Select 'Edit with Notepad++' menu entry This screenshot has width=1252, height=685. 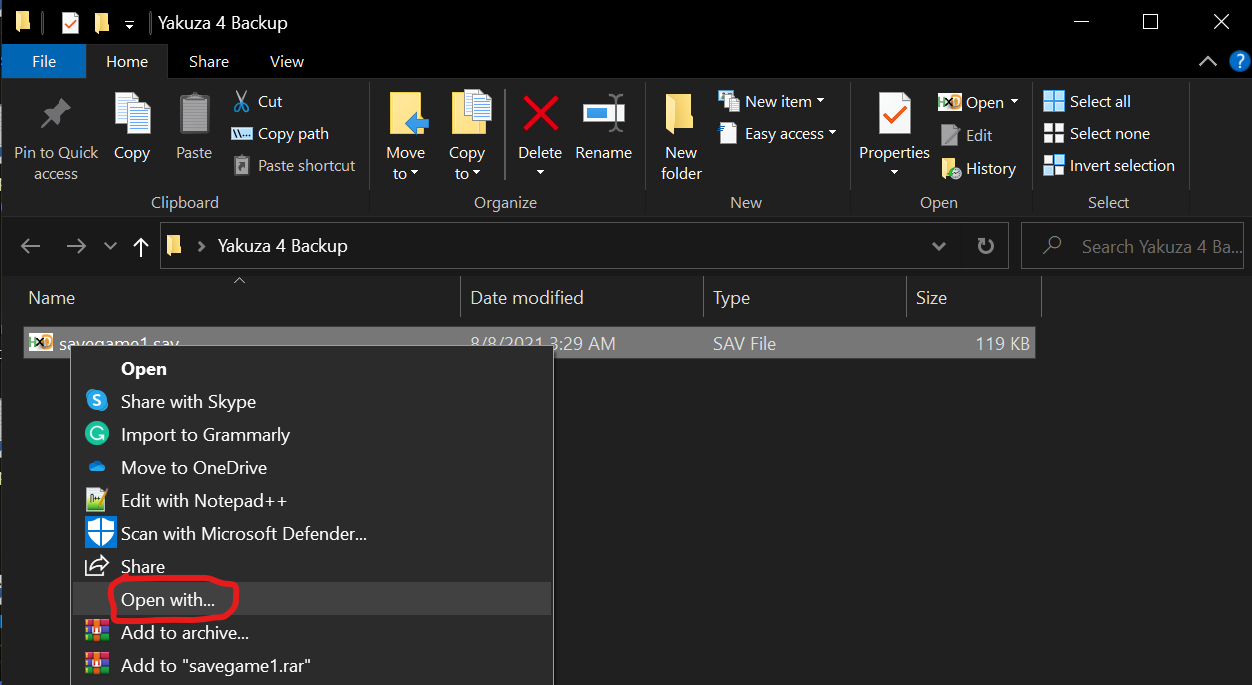pyautogui.click(x=203, y=500)
